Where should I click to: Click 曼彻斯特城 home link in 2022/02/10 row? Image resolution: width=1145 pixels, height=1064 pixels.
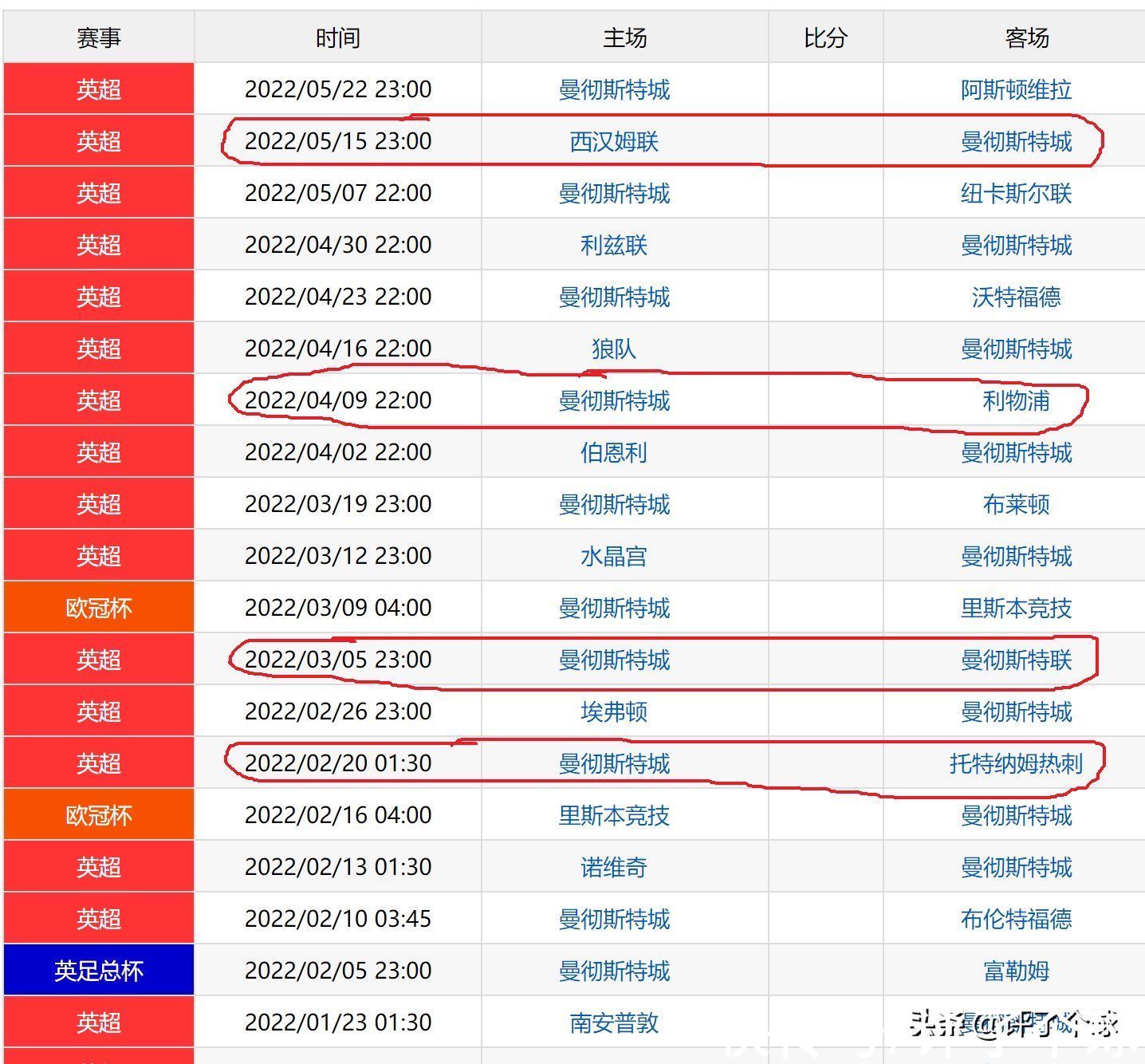(x=614, y=919)
